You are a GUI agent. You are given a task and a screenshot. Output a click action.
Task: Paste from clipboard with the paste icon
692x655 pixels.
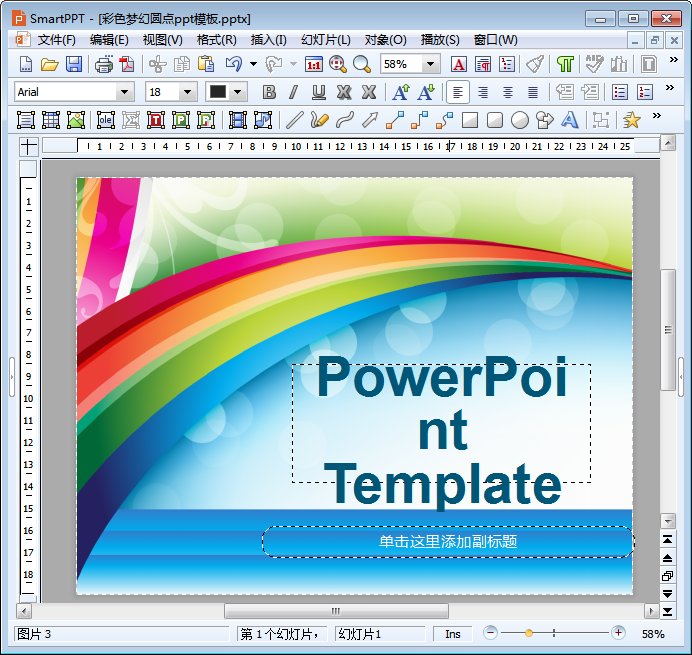(x=206, y=64)
